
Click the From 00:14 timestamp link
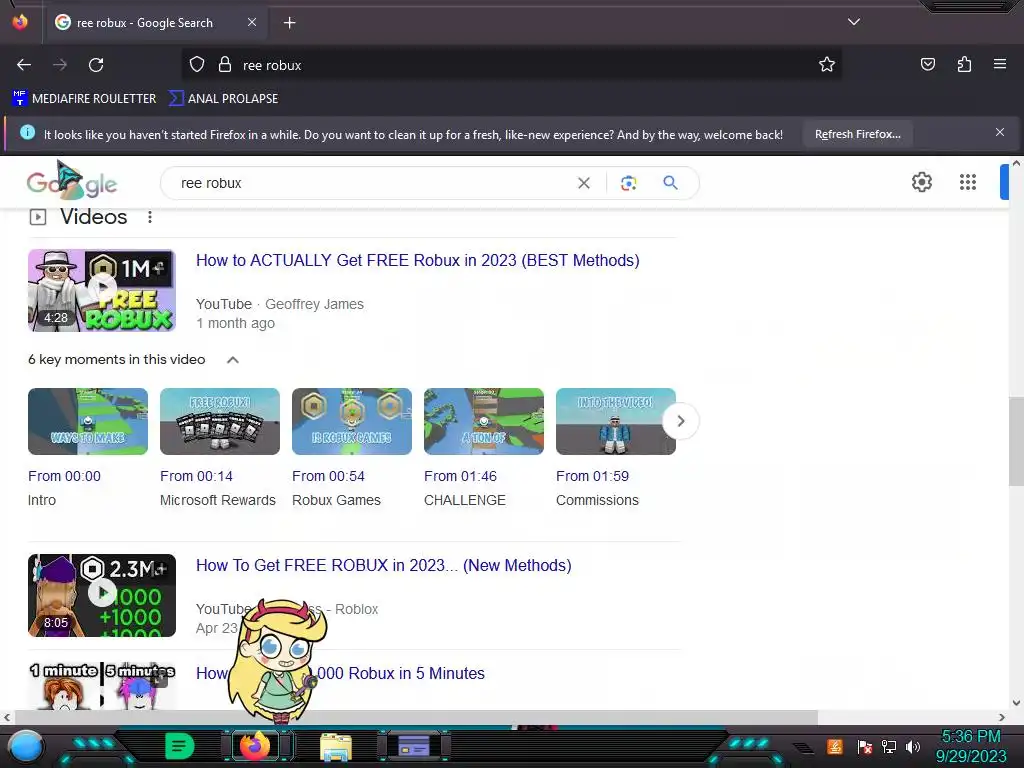point(196,476)
